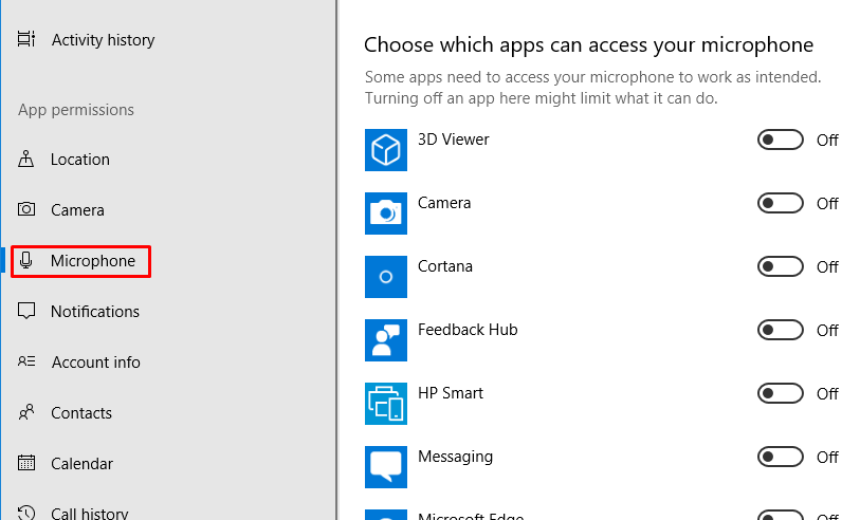
Task: Turn on Messaging microphone toggle
Action: pos(780,457)
